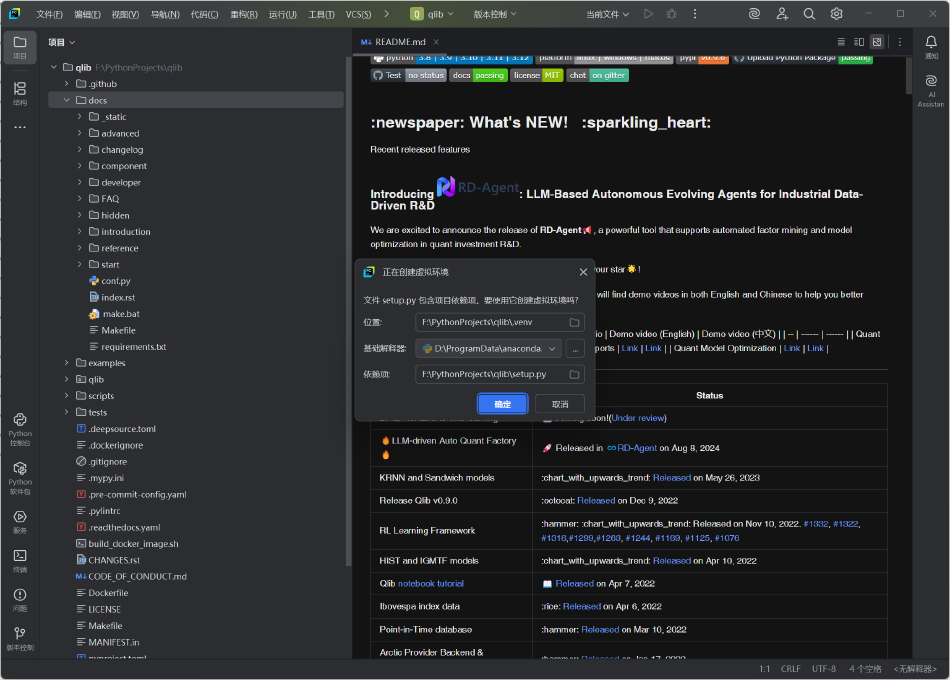Open the notebook tutorial link

tap(431, 584)
